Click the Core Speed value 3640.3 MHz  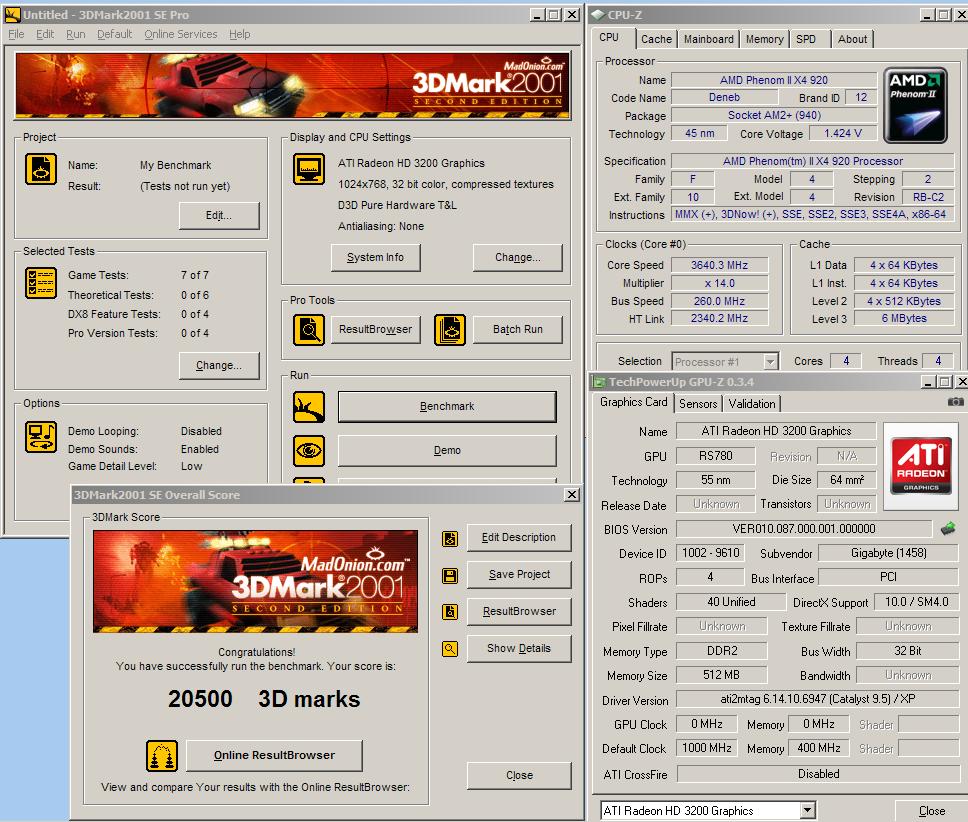[719, 265]
